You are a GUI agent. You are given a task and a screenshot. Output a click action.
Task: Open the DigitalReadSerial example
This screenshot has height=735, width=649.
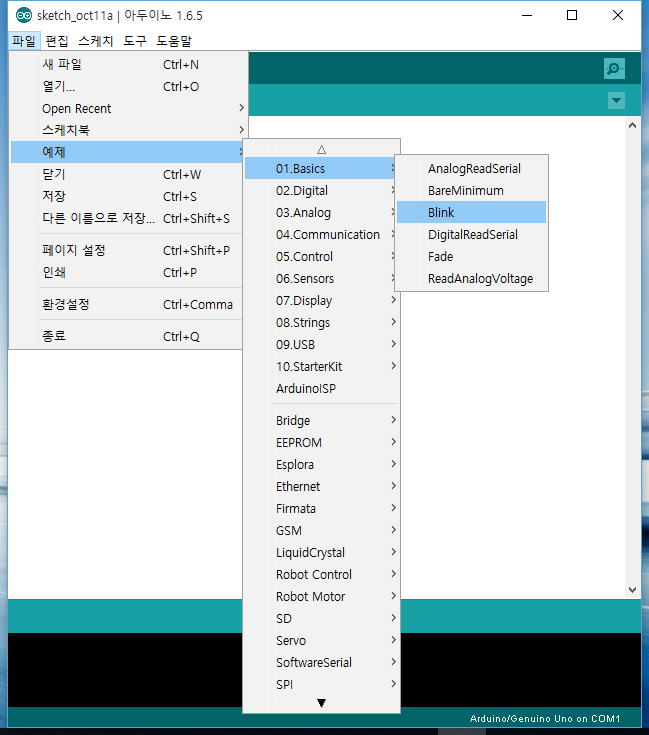tap(471, 234)
